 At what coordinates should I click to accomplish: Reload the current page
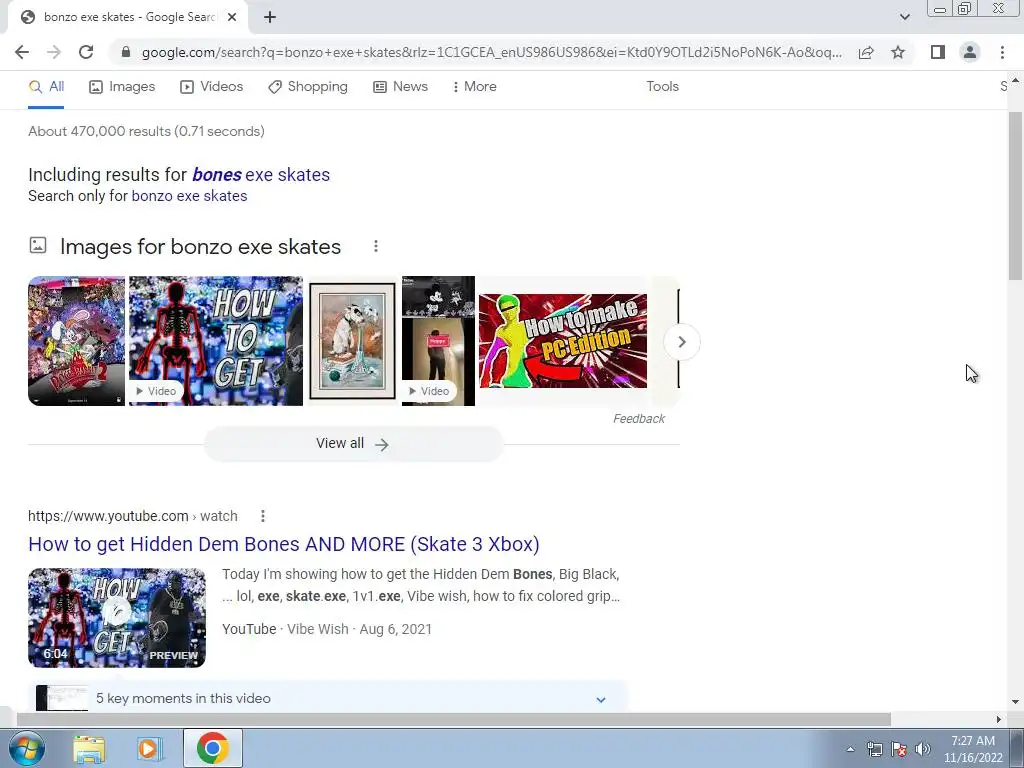tap(86, 52)
